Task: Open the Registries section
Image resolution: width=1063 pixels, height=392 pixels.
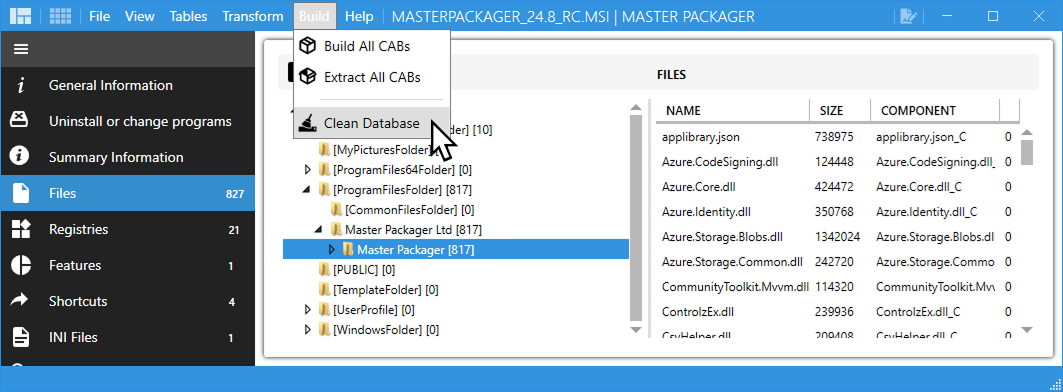Action: point(127,229)
